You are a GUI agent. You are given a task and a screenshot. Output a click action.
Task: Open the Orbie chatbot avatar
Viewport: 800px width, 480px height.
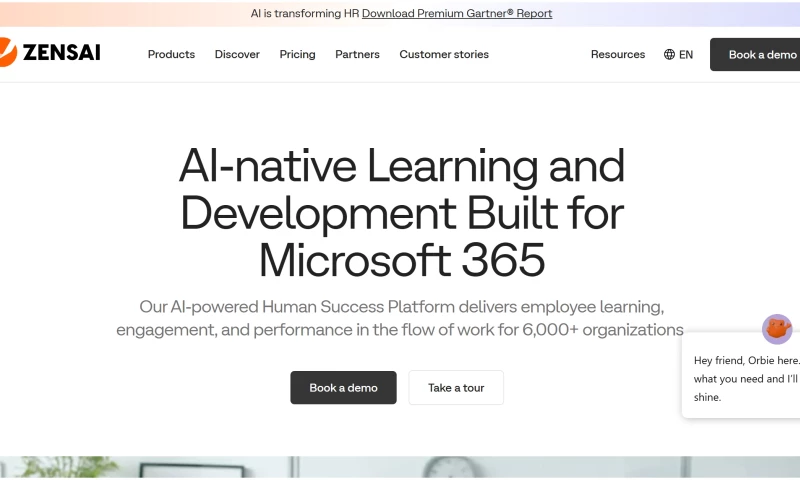[x=777, y=329]
